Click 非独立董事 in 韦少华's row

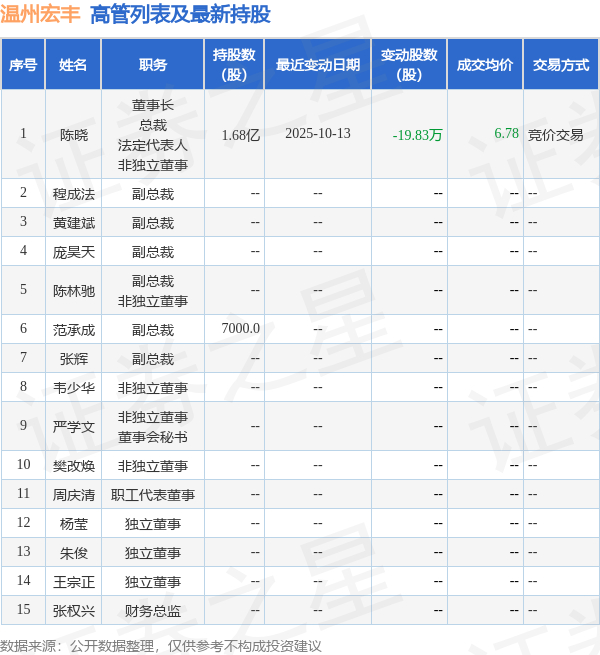click(153, 388)
